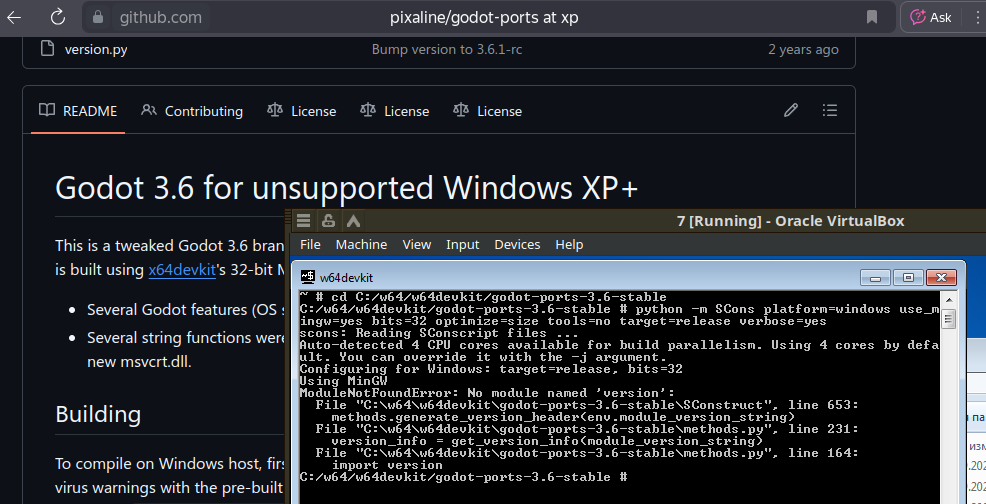This screenshot has width=986, height=504.
Task: Click the version.py file icon
Action: click(x=48, y=48)
